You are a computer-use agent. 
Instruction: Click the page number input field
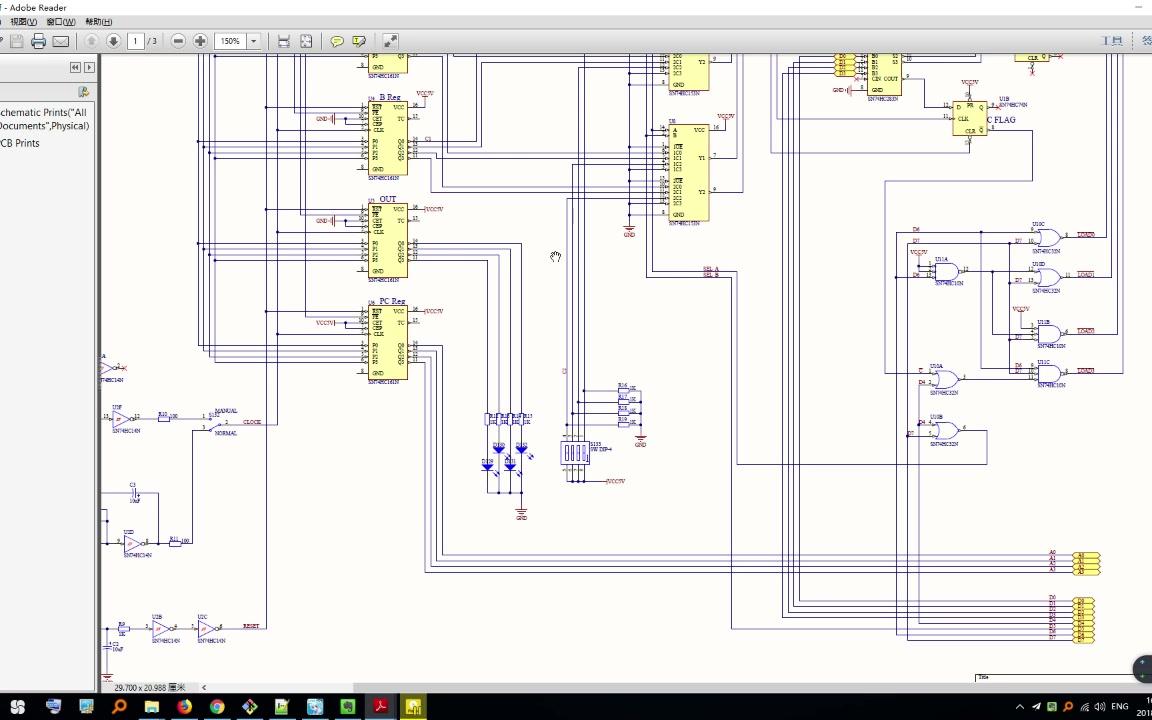pyautogui.click(x=135, y=41)
